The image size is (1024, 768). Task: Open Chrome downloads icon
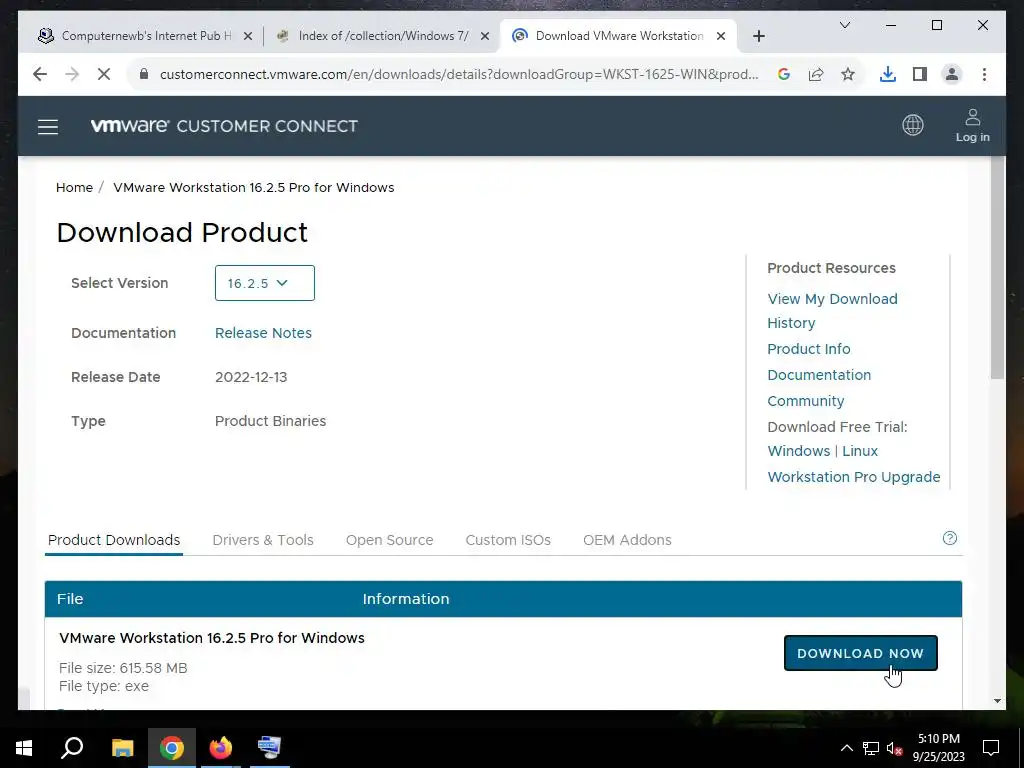(x=888, y=74)
